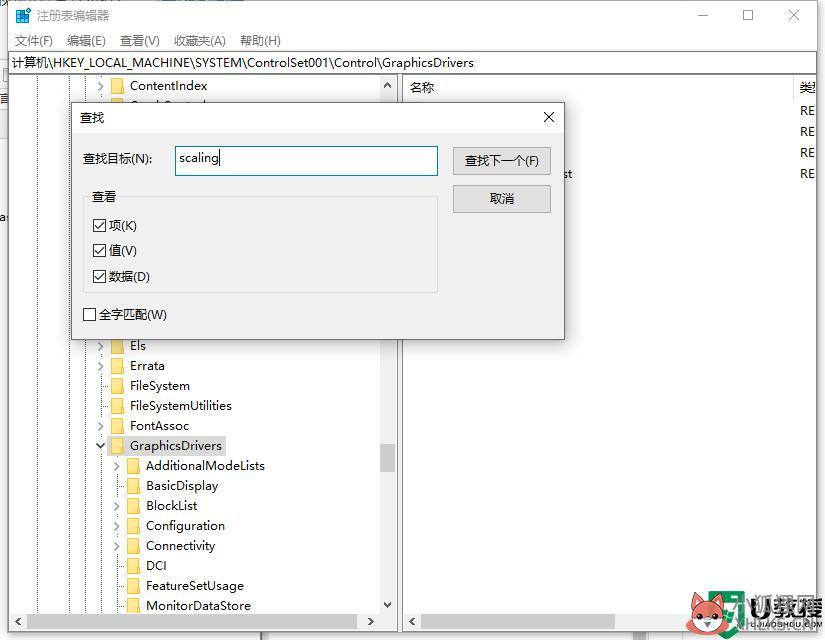Select the GraphicsDrivers key label
The image size is (825, 640).
[x=176, y=446]
